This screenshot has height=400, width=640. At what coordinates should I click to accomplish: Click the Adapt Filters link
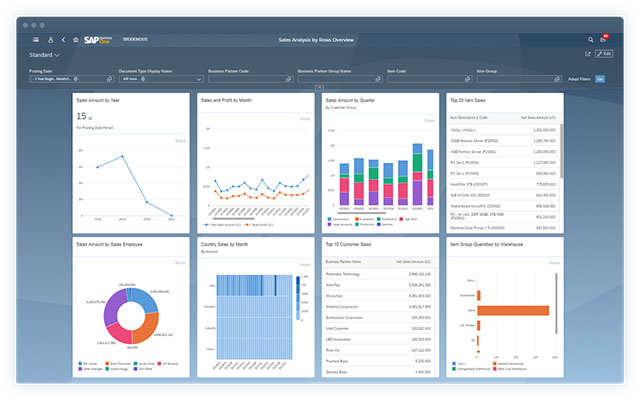tap(579, 78)
